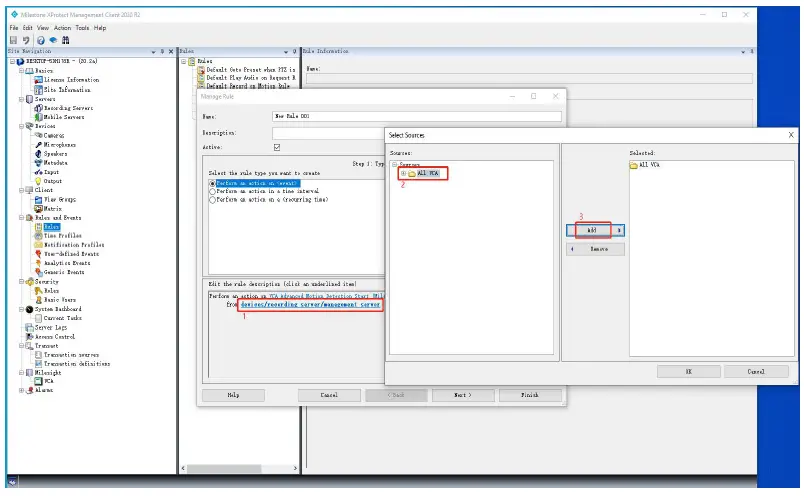Open the File menu
The height and width of the screenshot is (496, 804).
[14, 28]
